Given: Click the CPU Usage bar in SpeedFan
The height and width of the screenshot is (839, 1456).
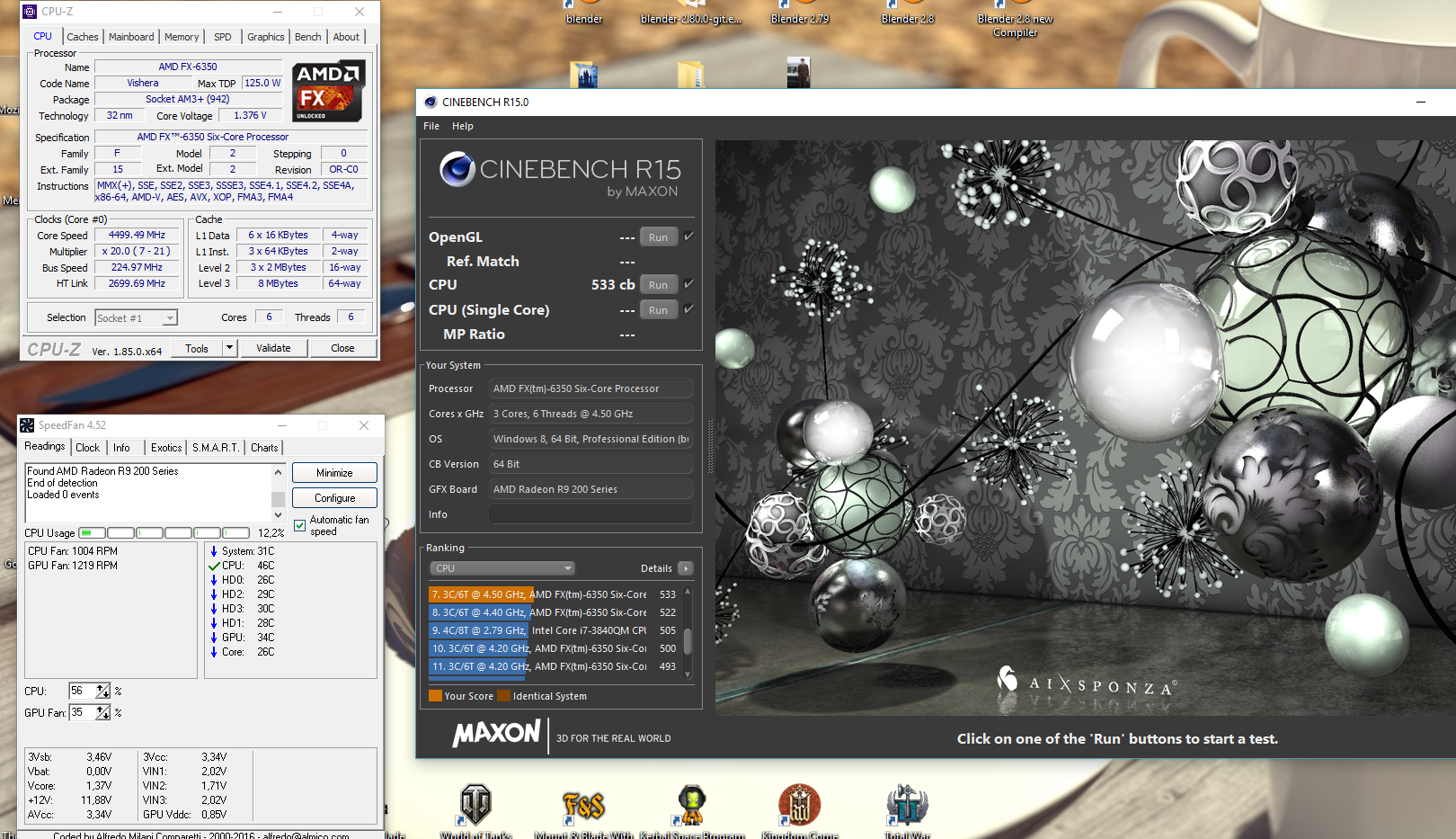Looking at the screenshot, I should [164, 533].
